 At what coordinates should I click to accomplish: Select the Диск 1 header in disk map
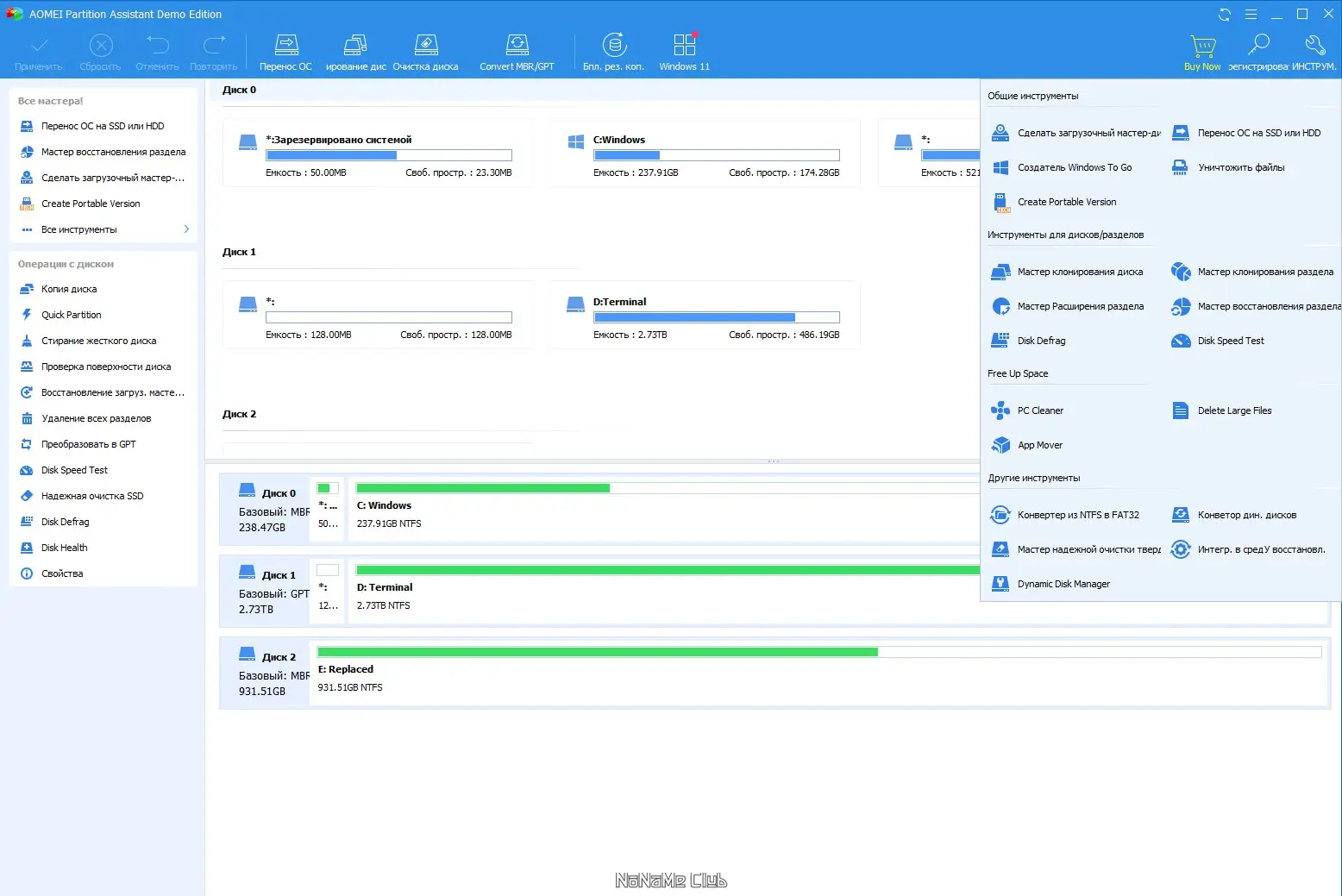(x=264, y=592)
